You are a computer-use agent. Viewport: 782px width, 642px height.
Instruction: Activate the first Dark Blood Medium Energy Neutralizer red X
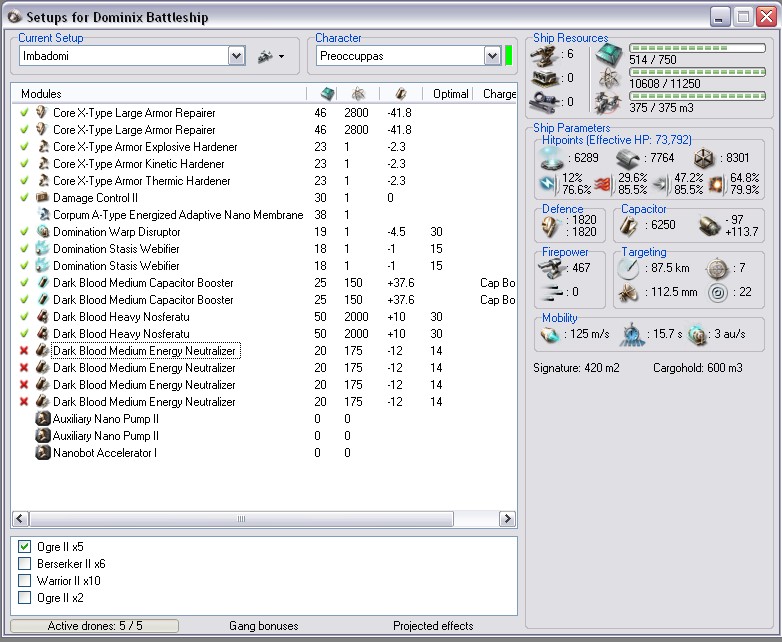click(24, 351)
